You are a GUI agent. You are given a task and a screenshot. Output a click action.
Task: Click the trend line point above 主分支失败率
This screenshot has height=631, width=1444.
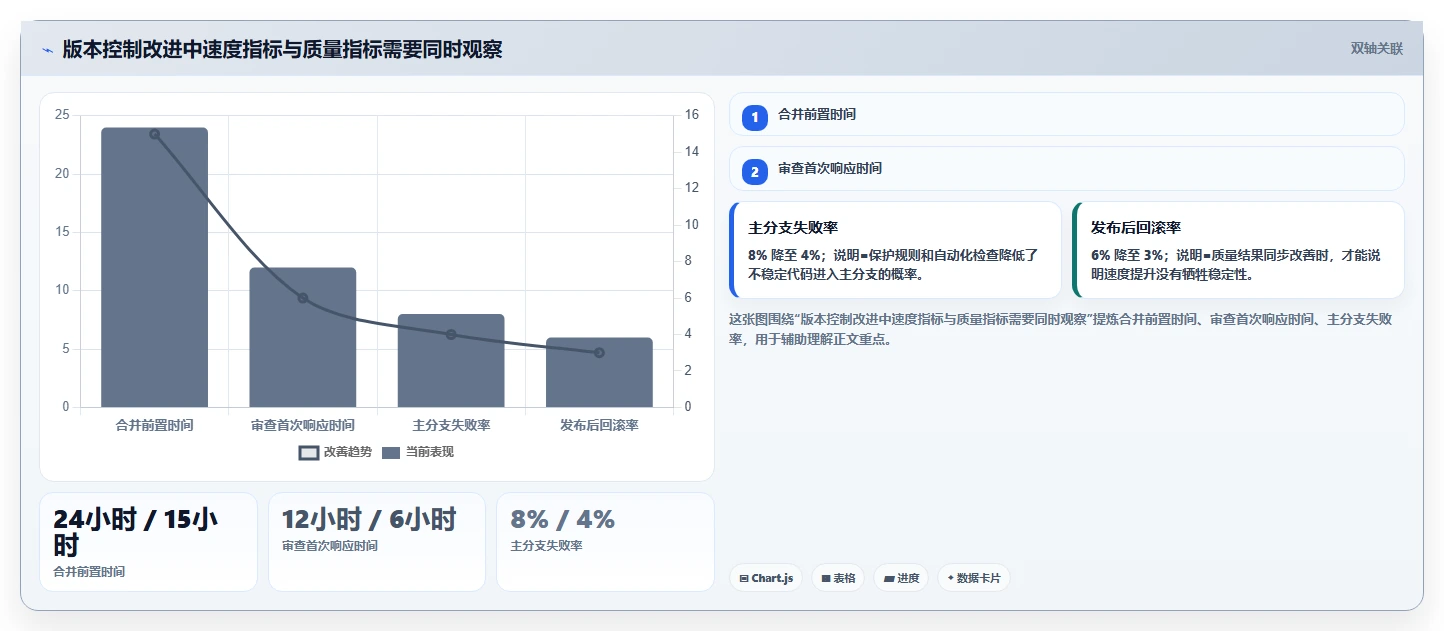[x=451, y=334]
